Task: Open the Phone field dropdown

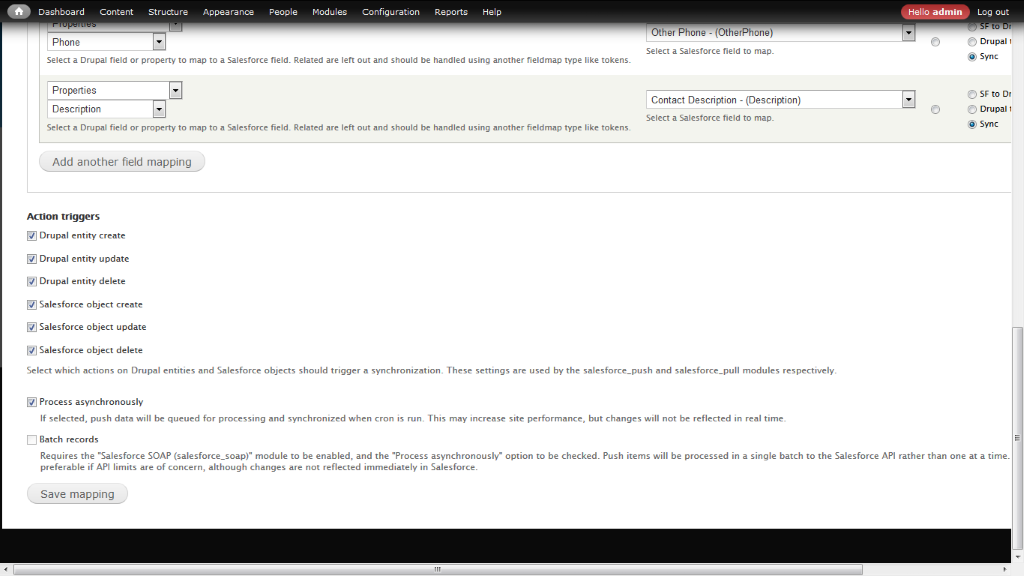Action: click(x=106, y=42)
